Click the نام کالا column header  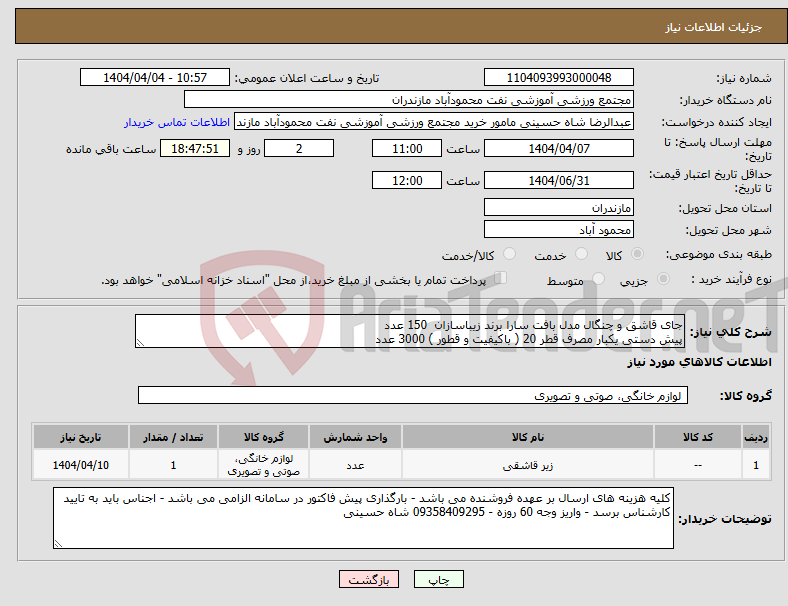point(528,437)
